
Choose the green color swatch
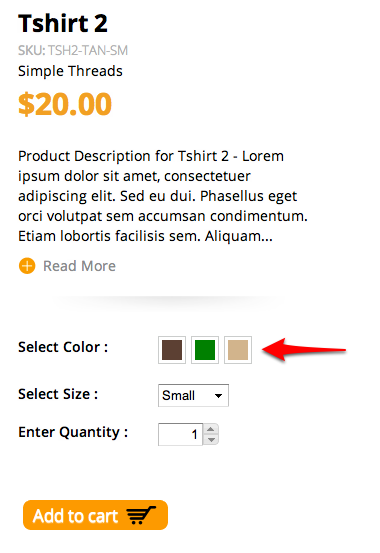pos(205,350)
